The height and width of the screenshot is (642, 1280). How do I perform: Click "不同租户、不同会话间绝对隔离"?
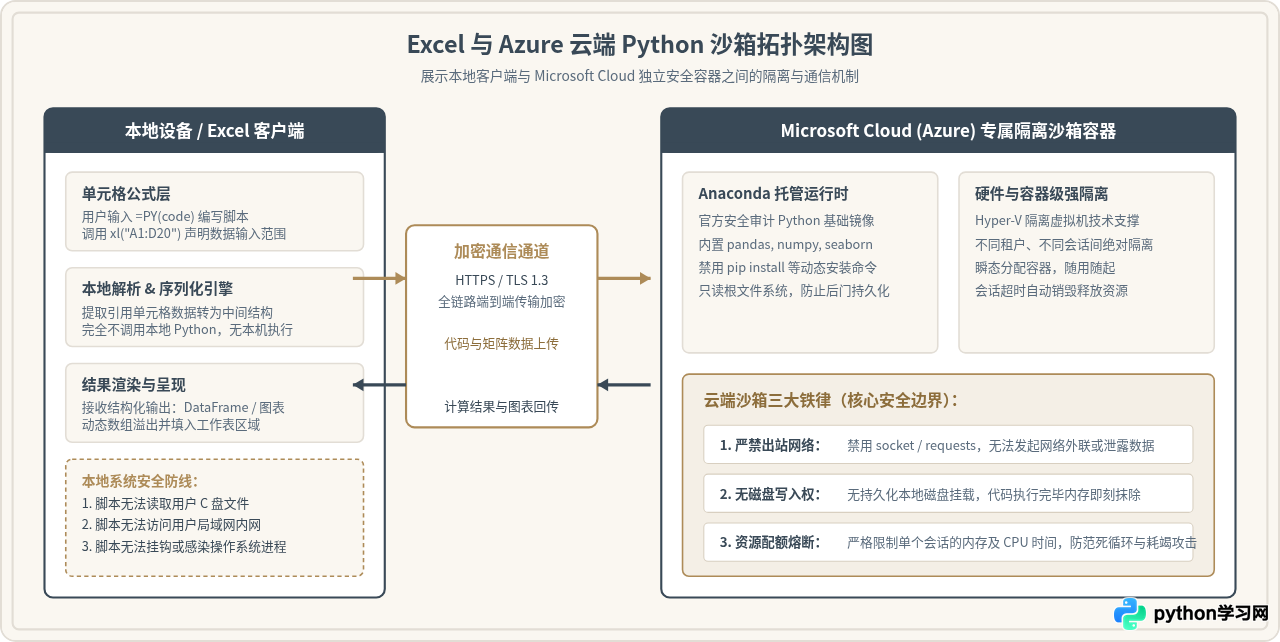pos(1064,244)
